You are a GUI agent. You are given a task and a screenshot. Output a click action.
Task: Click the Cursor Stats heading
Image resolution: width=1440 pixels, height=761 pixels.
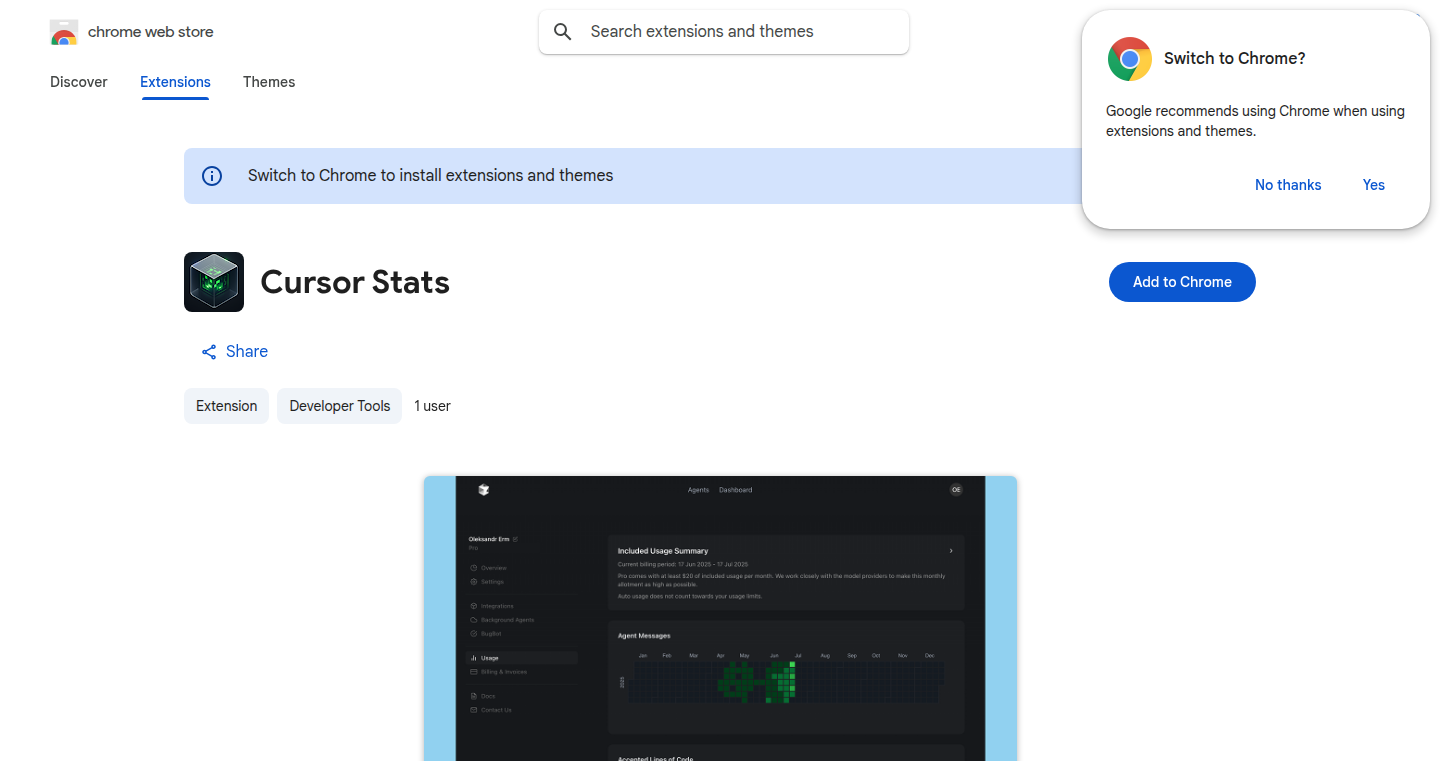pos(355,282)
